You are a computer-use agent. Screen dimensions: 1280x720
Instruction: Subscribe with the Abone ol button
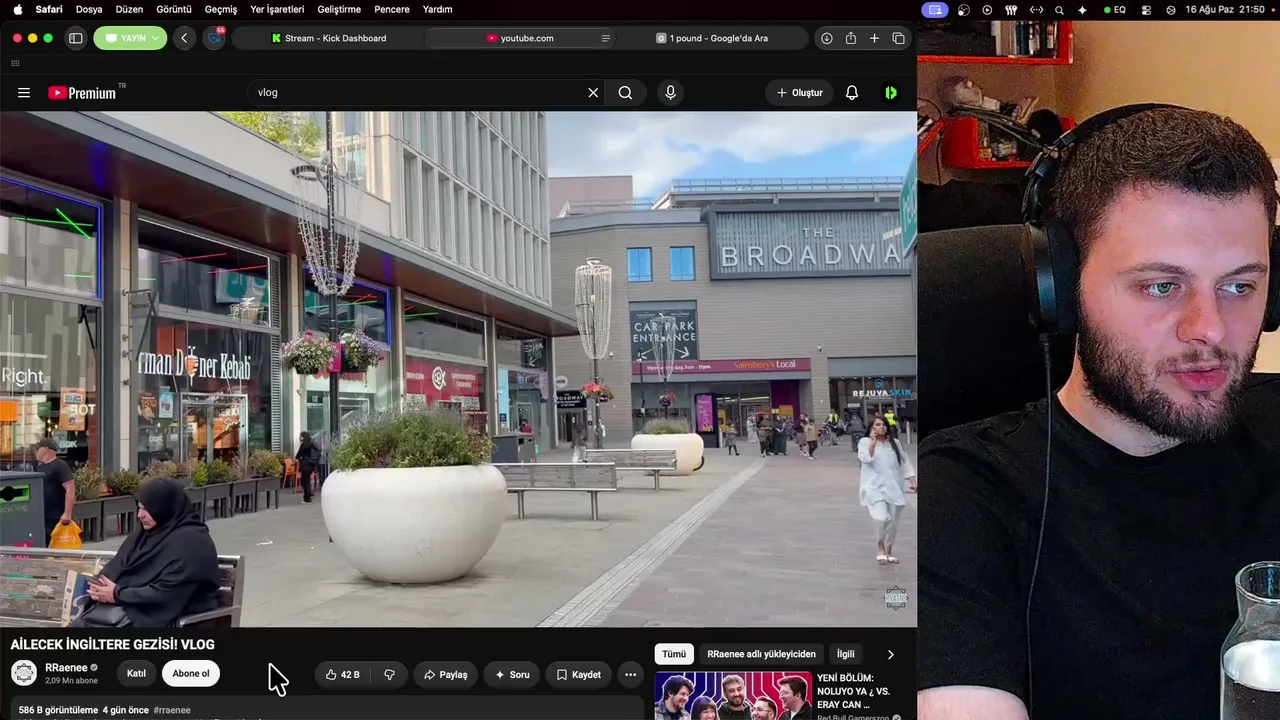191,674
